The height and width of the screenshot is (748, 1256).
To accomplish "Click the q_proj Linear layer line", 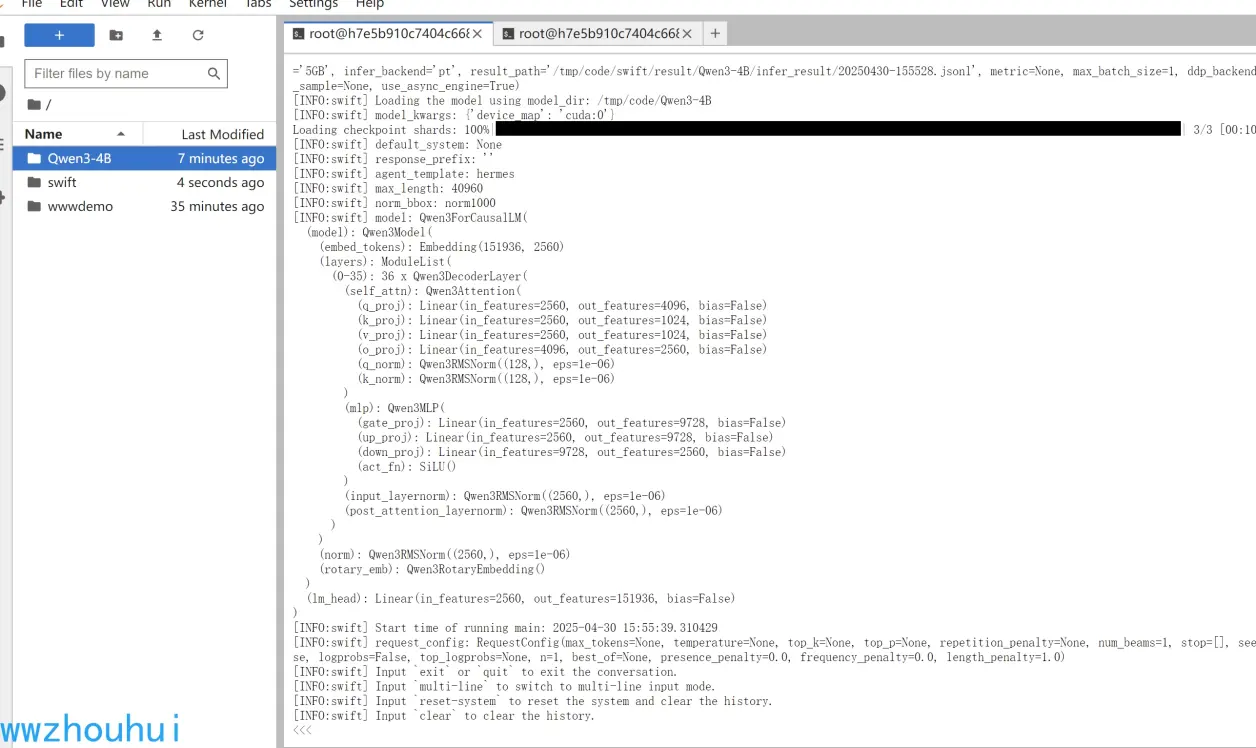I will click(x=562, y=305).
